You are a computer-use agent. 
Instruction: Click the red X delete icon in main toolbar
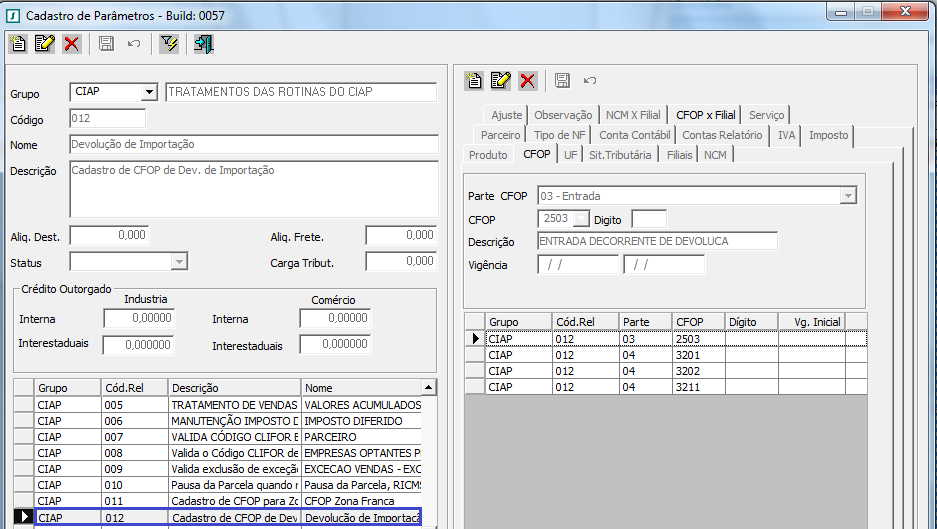[x=72, y=43]
